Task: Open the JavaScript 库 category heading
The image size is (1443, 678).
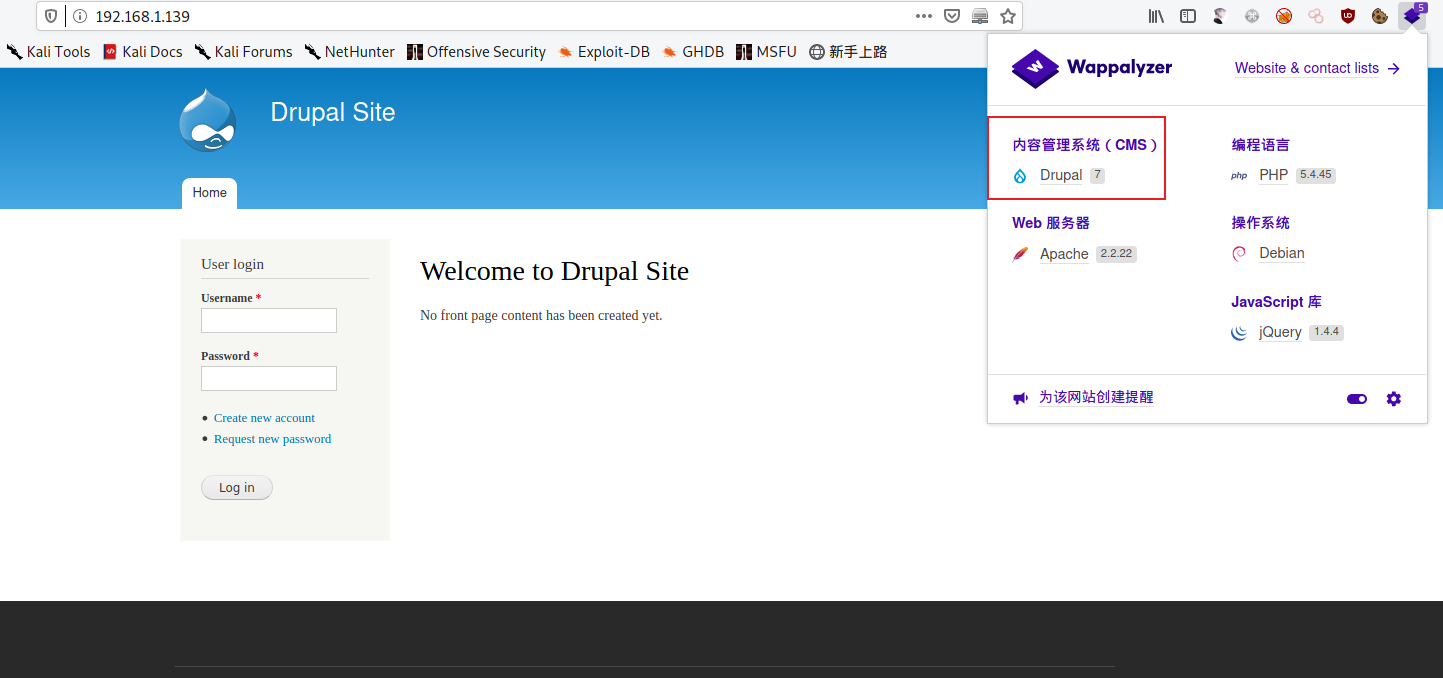Action: (x=1276, y=302)
